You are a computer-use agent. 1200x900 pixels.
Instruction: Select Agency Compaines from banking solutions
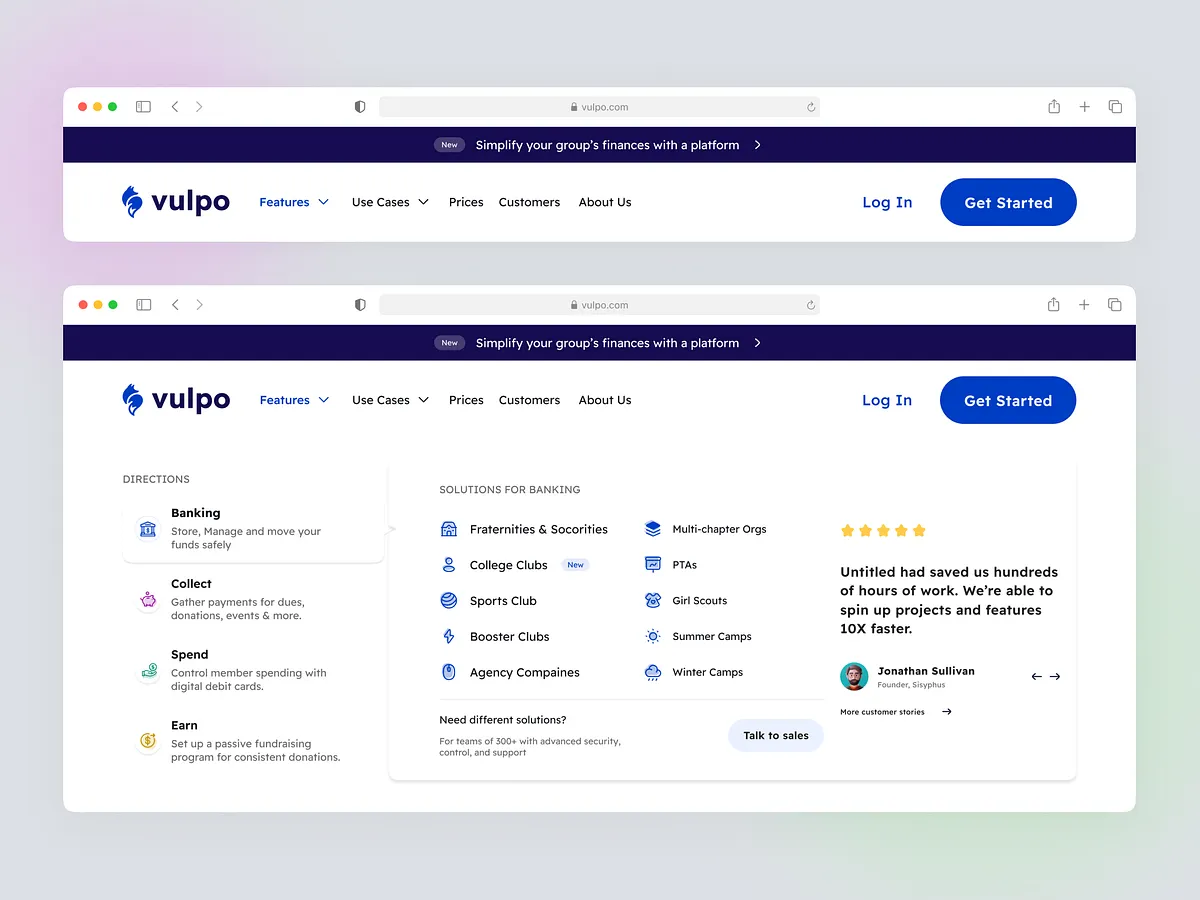[524, 673]
